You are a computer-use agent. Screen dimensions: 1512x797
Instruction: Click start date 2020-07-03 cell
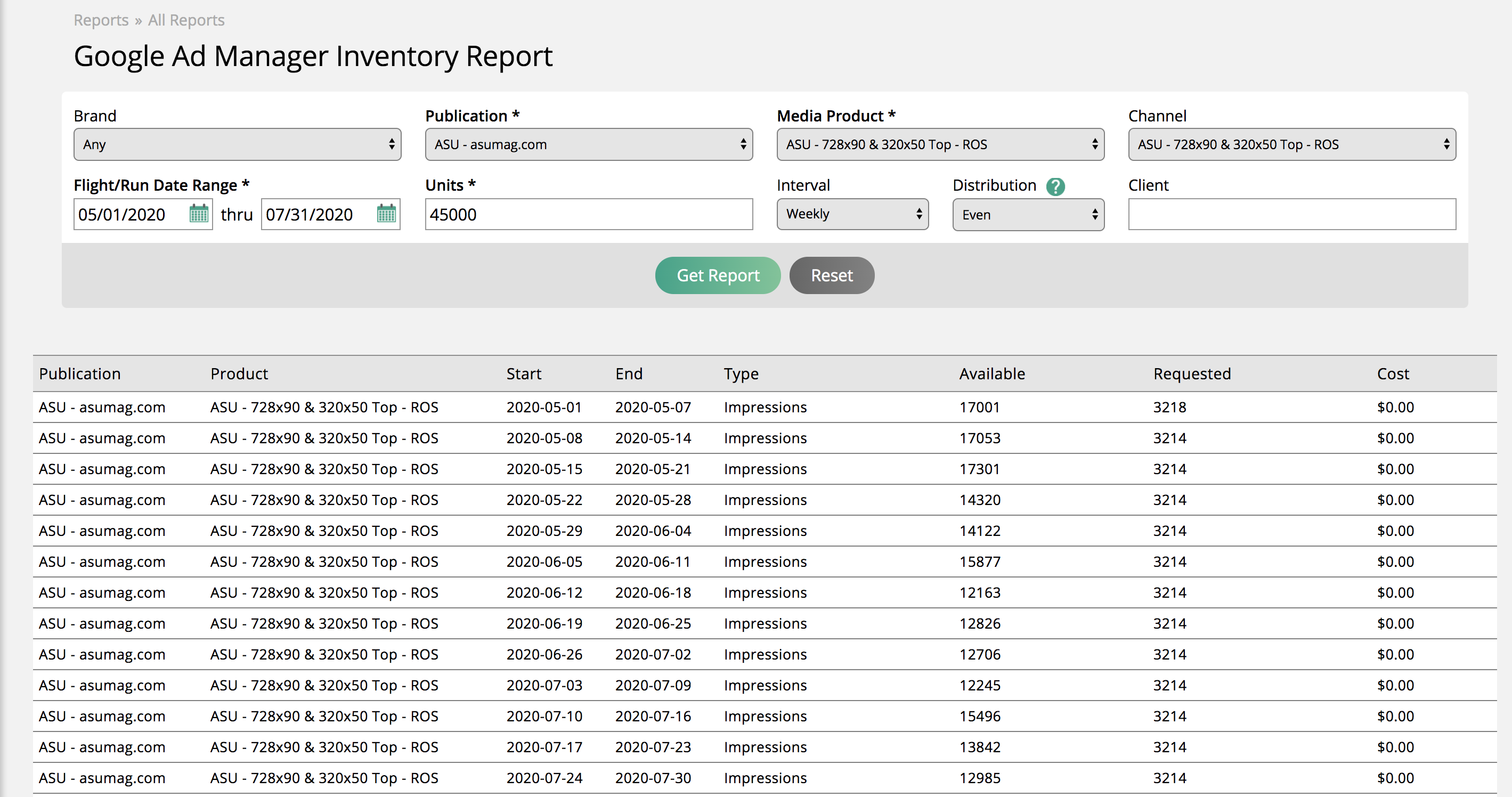(544, 686)
